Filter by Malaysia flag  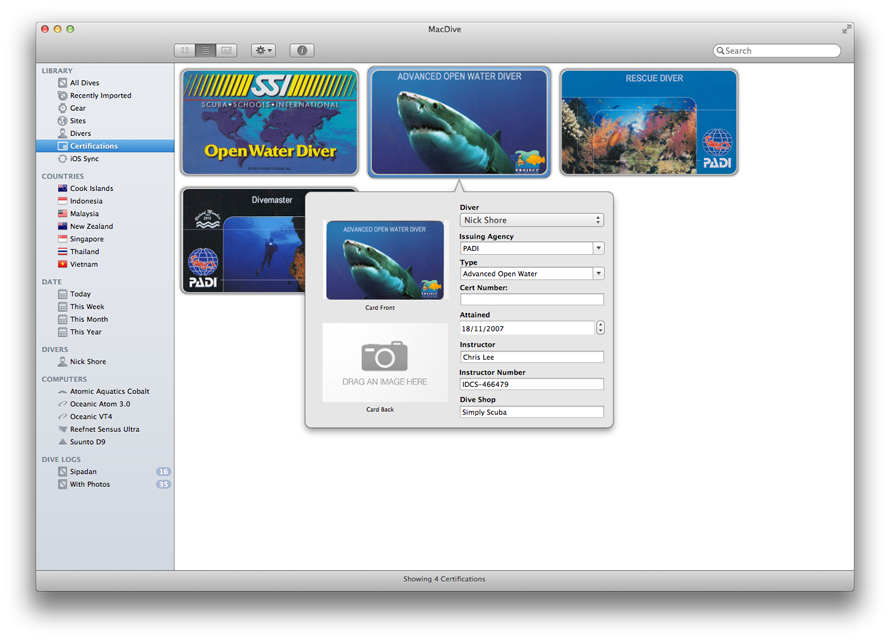click(x=62, y=214)
